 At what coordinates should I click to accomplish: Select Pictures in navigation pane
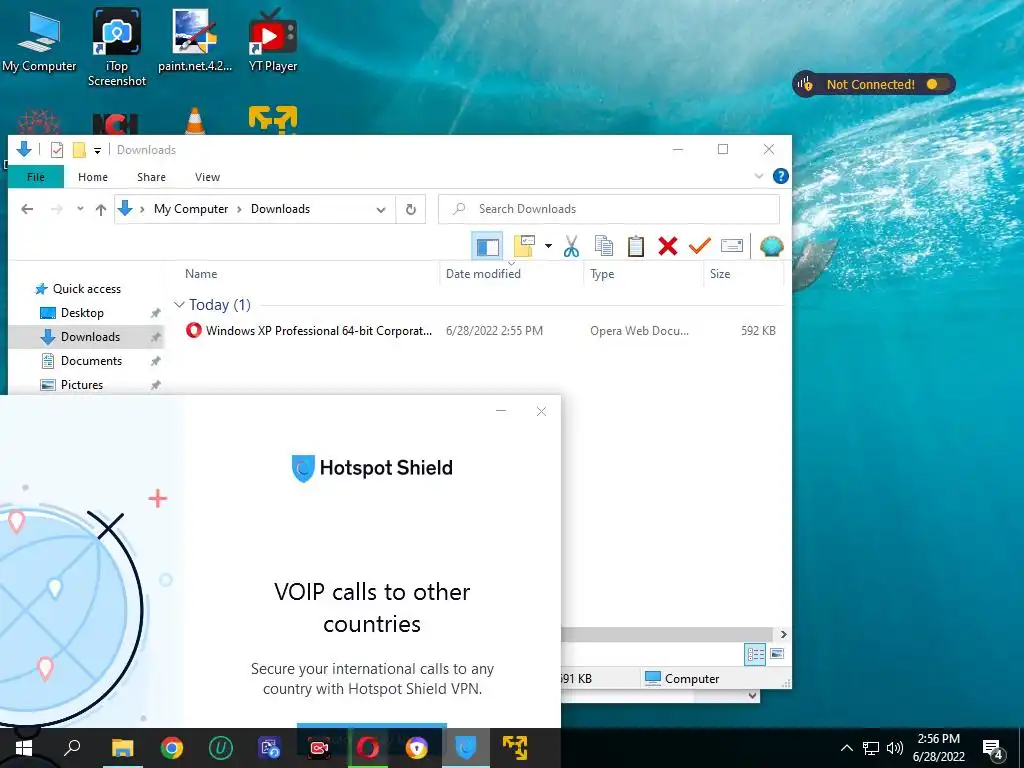click(82, 385)
